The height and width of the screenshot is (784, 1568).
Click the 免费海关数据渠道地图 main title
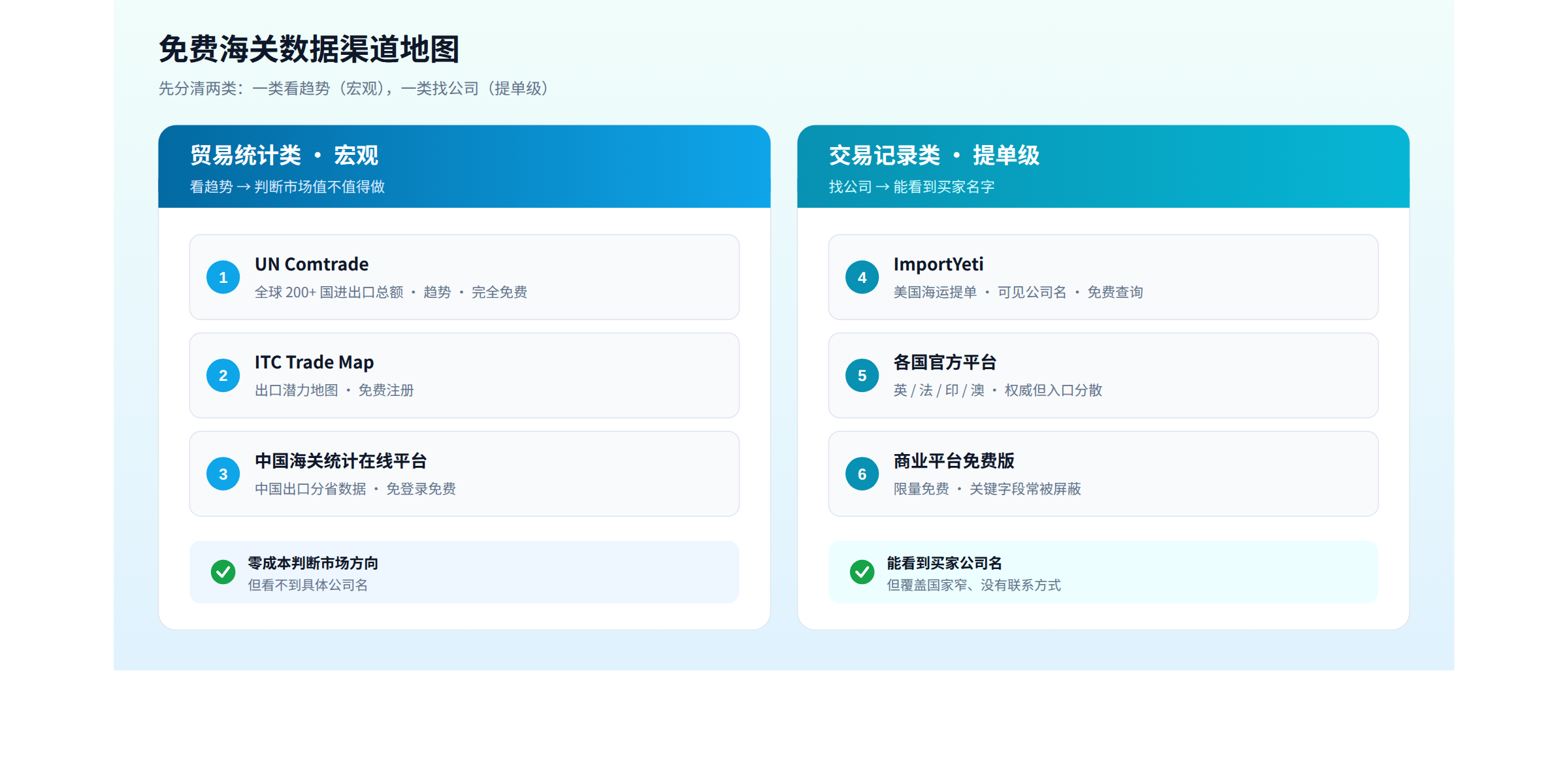pyautogui.click(x=309, y=49)
